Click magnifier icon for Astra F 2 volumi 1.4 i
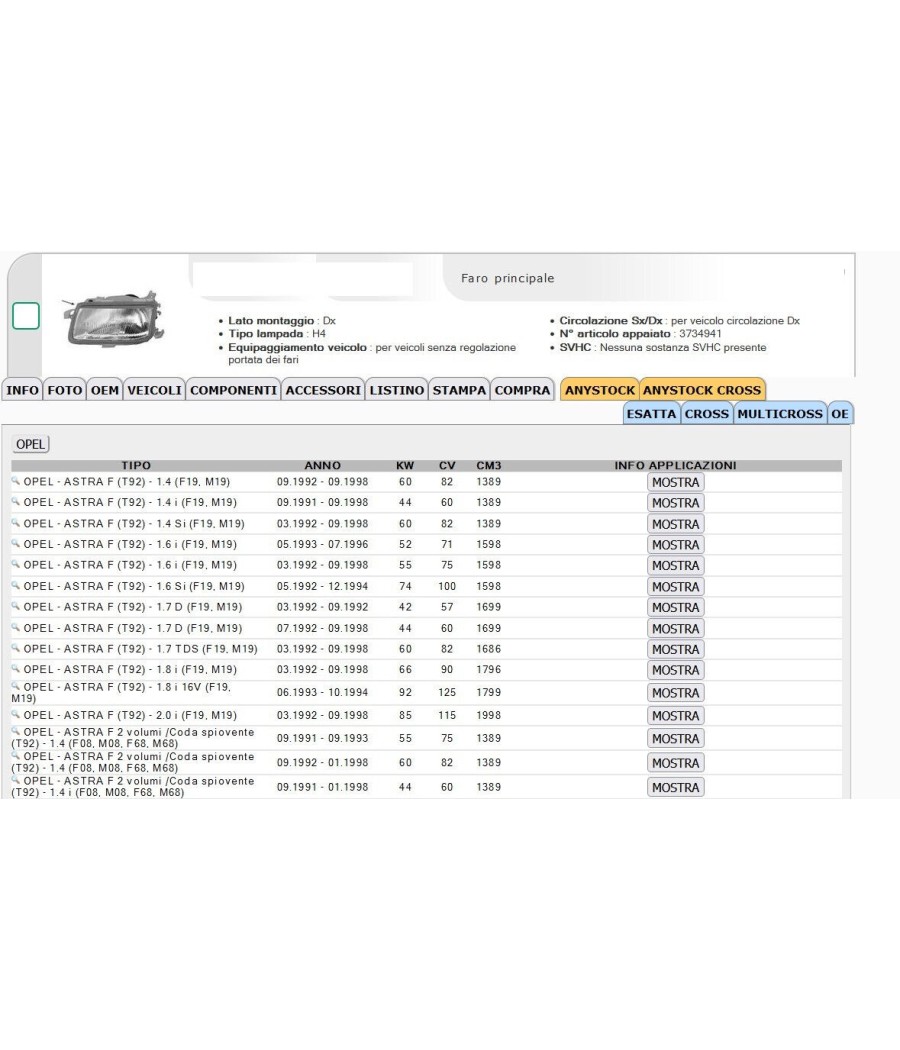This screenshot has height=1050, width=900. 15,780
